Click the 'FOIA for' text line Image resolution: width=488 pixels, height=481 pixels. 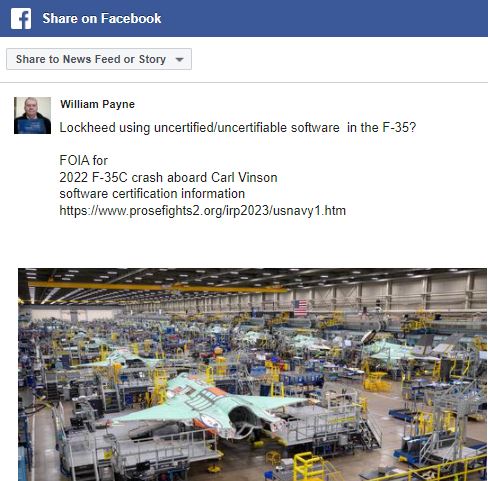[x=83, y=160]
